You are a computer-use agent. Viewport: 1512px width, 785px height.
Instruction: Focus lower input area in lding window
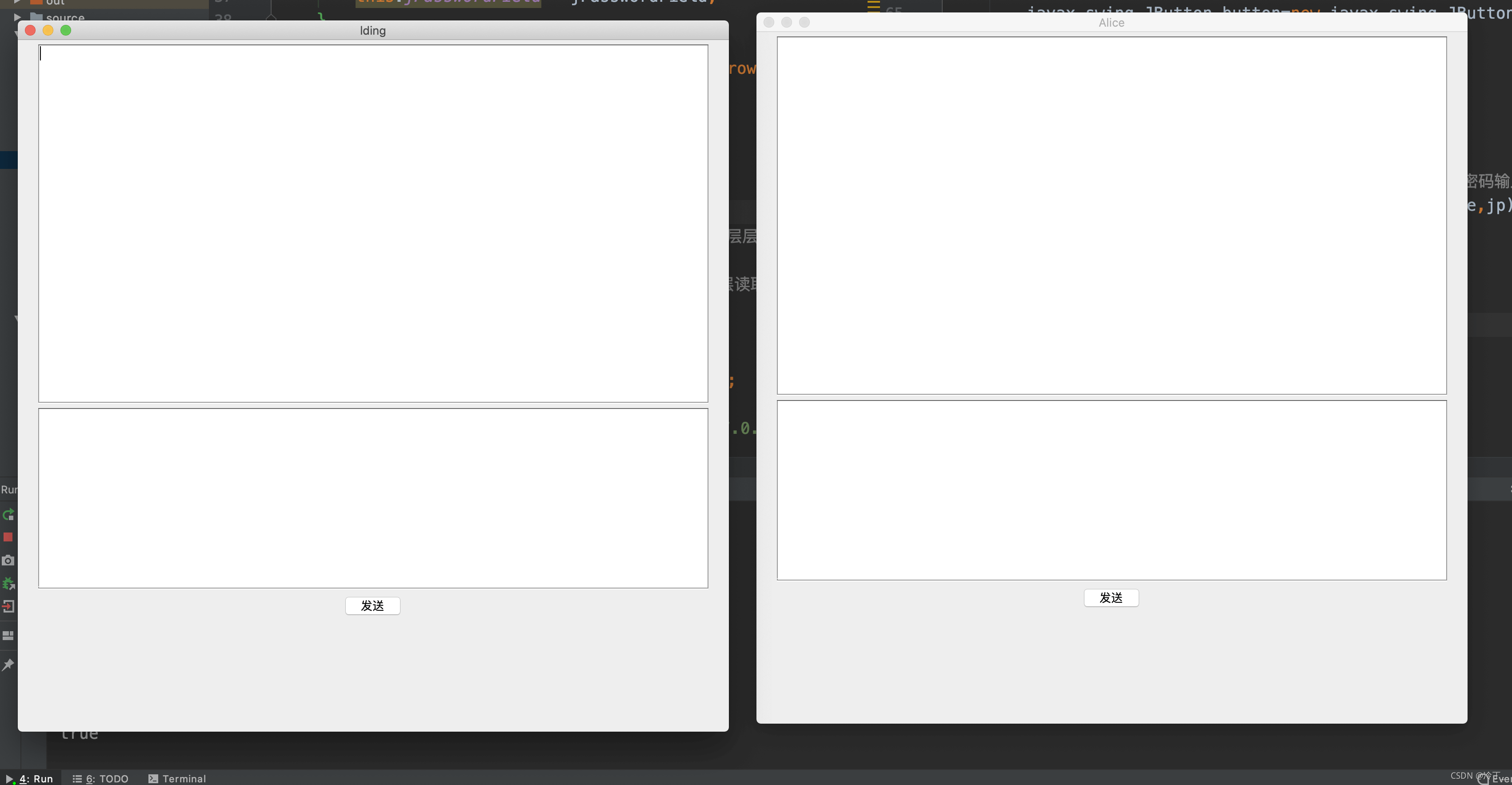point(373,498)
